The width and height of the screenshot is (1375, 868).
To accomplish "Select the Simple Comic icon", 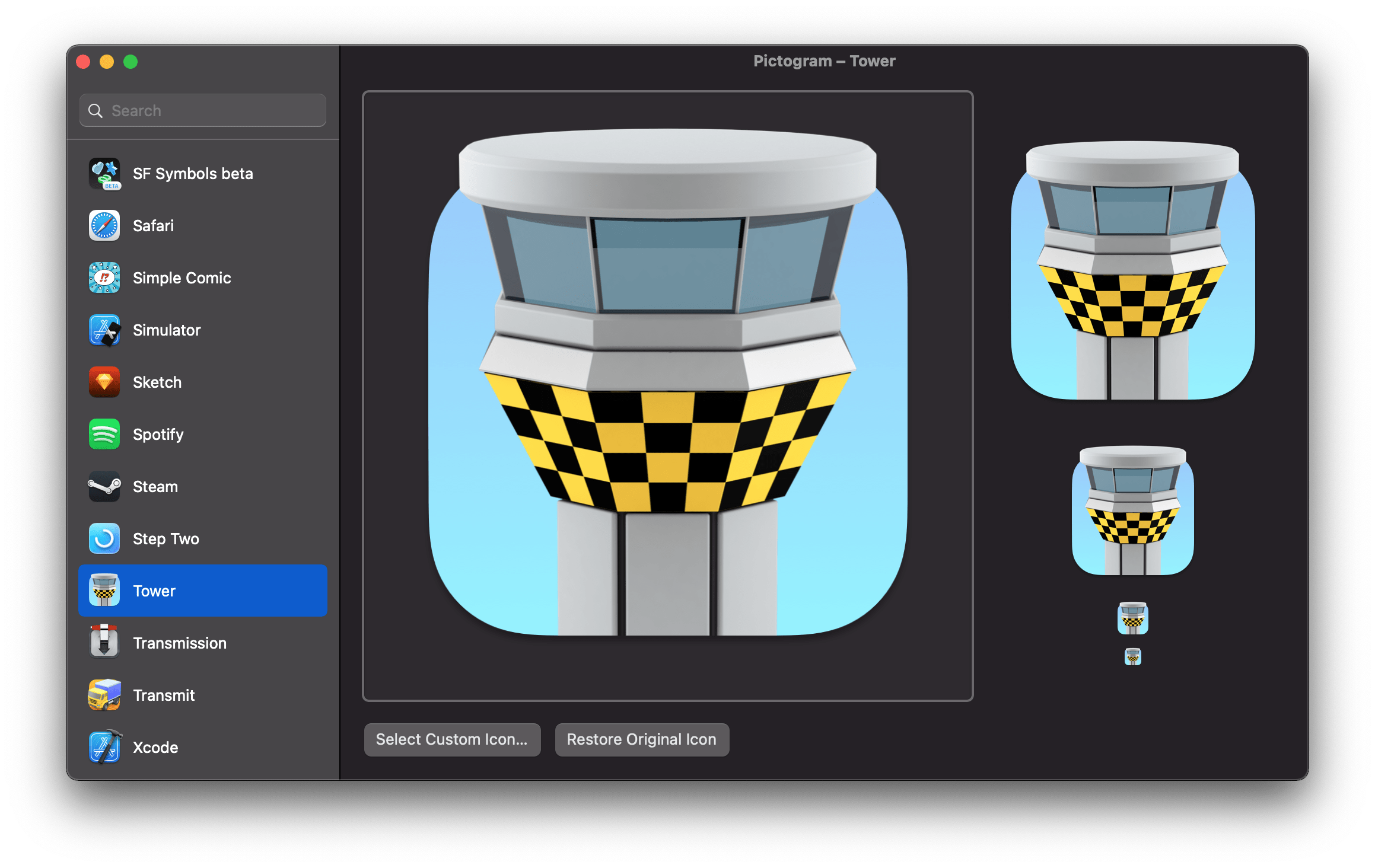I will [x=104, y=278].
